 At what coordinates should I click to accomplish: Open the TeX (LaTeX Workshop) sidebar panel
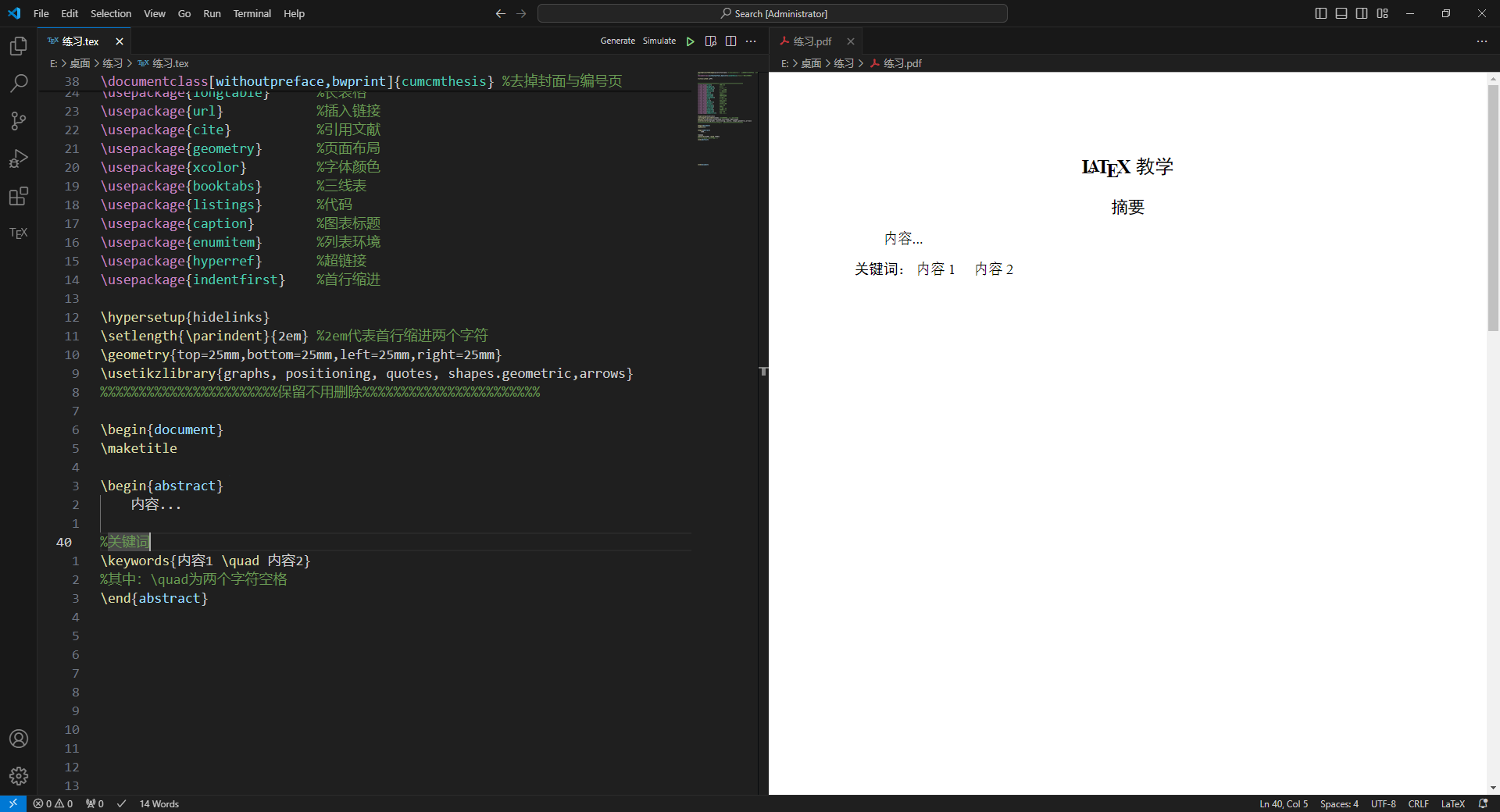coord(19,233)
